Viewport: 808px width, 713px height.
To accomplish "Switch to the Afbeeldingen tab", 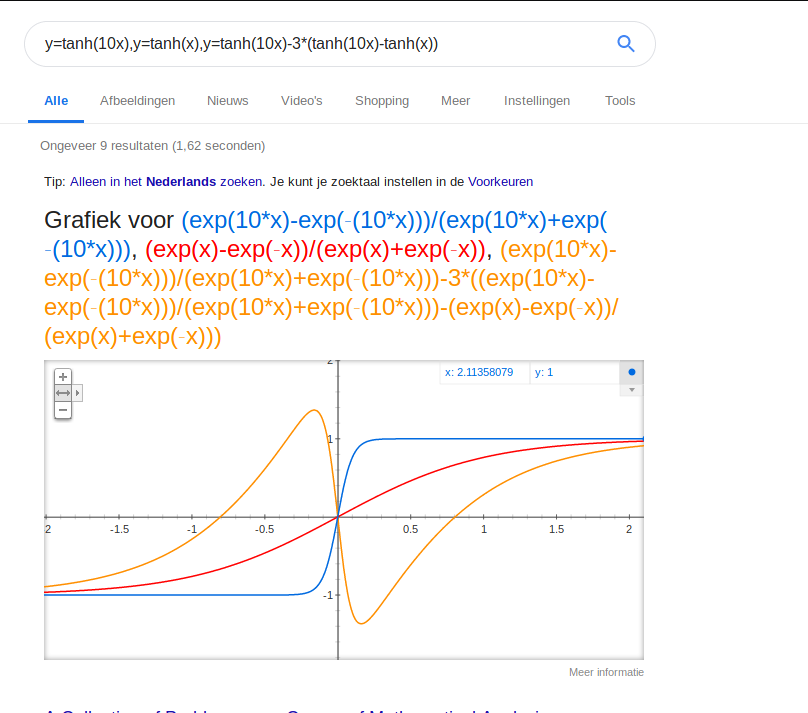I will (x=137, y=101).
